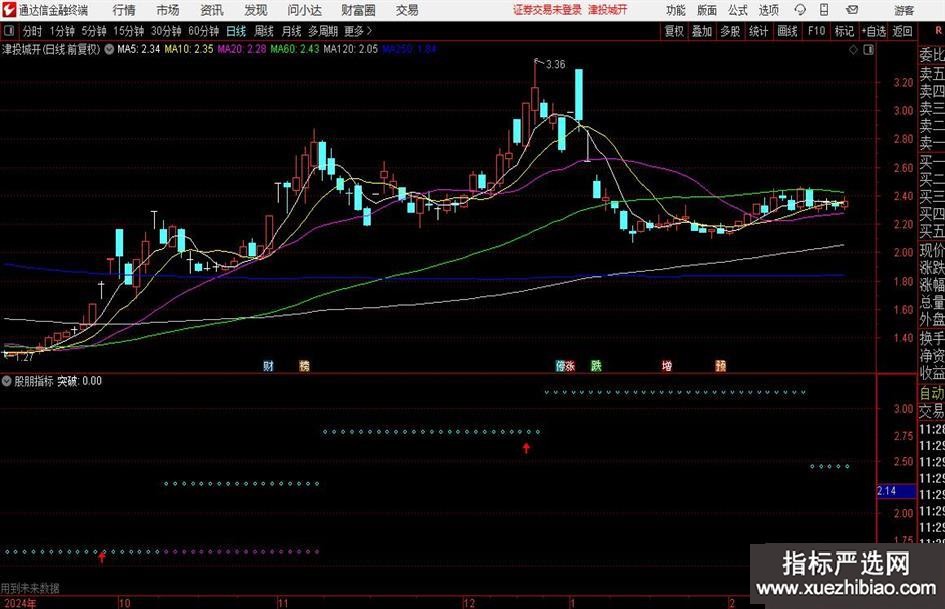Click the 涨 event marker on chart
The width and height of the screenshot is (945, 609).
(570, 365)
